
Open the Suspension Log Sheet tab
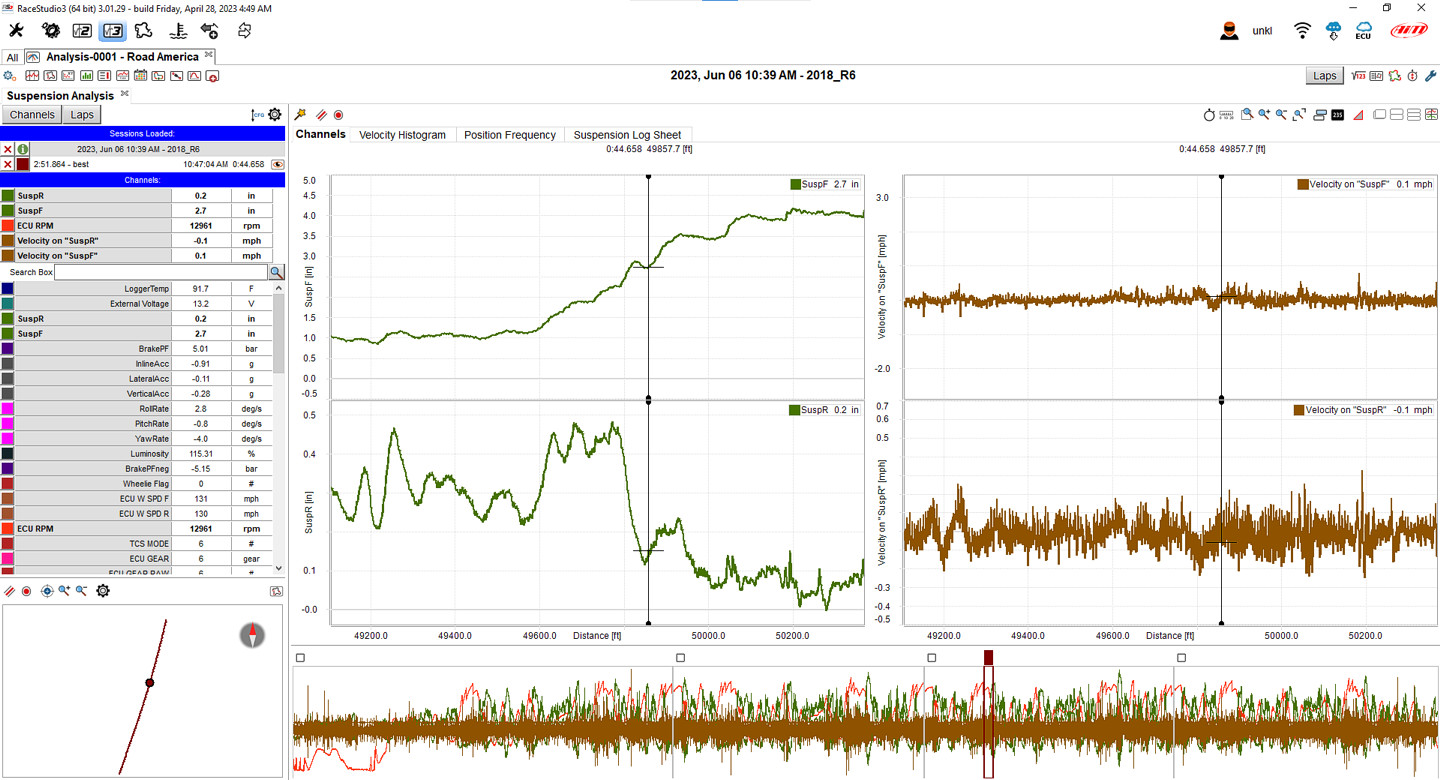coord(627,135)
